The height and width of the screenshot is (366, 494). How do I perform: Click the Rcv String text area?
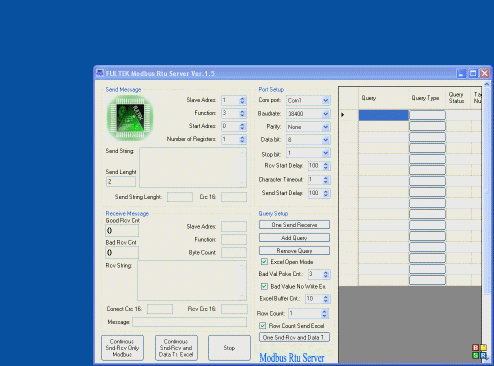[x=192, y=281]
